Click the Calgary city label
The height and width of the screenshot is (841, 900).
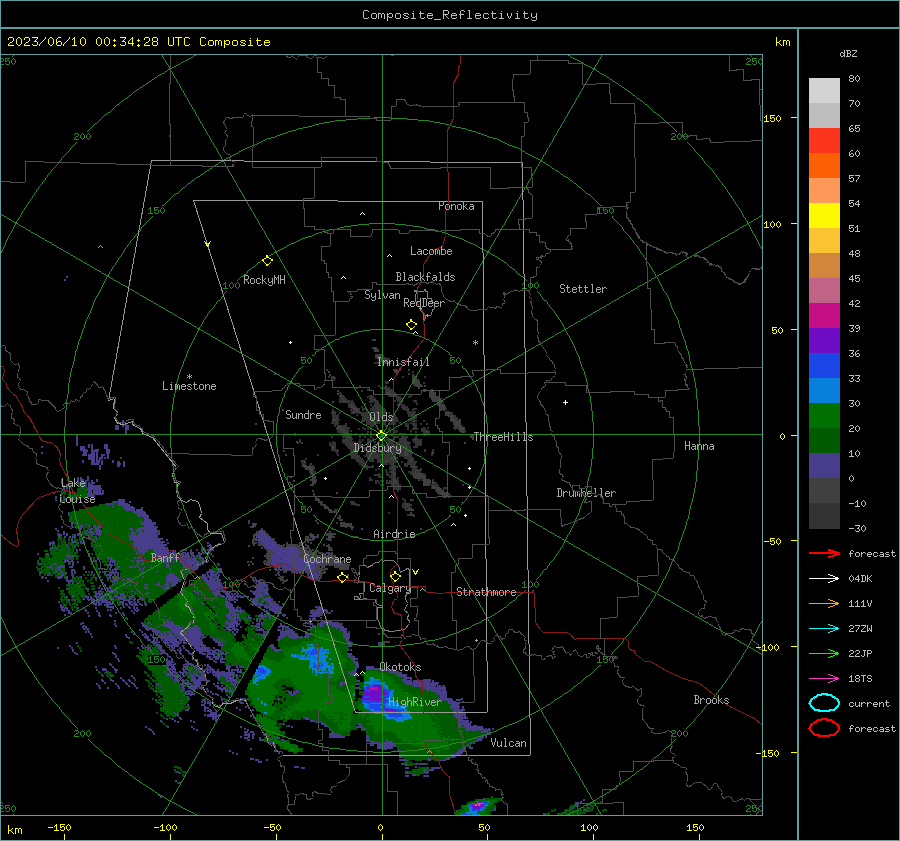(390, 588)
